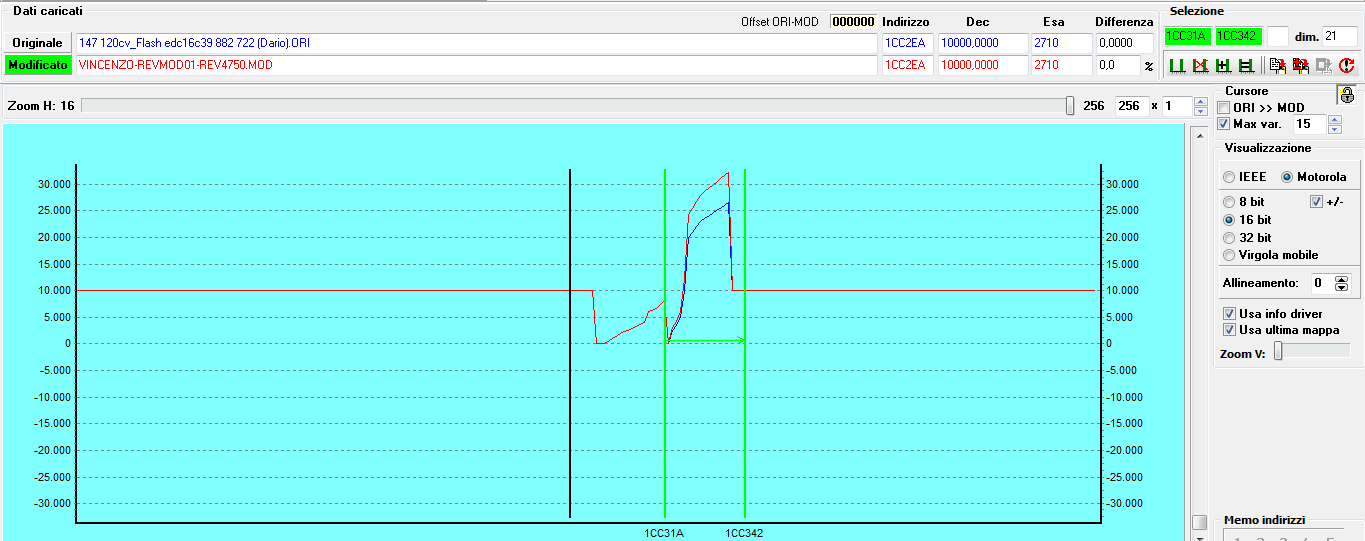Screen dimensions: 1365x541
Task: Uncheck the Usa info driver checkbox
Action: point(1229,314)
